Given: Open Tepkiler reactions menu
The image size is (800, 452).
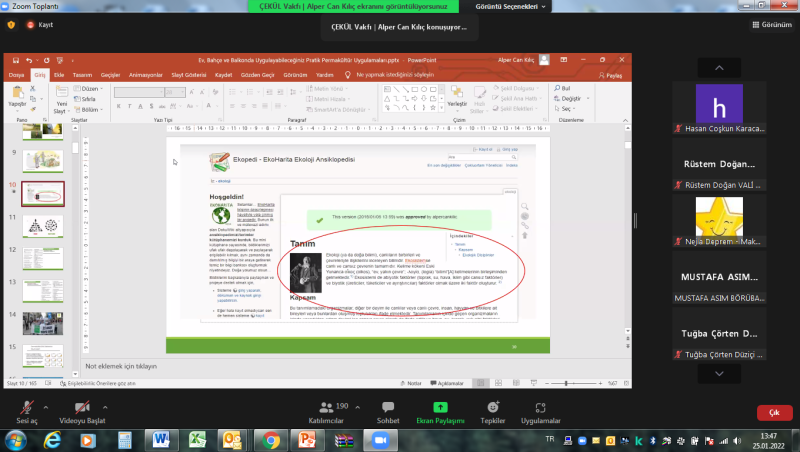Looking at the screenshot, I should [x=492, y=411].
